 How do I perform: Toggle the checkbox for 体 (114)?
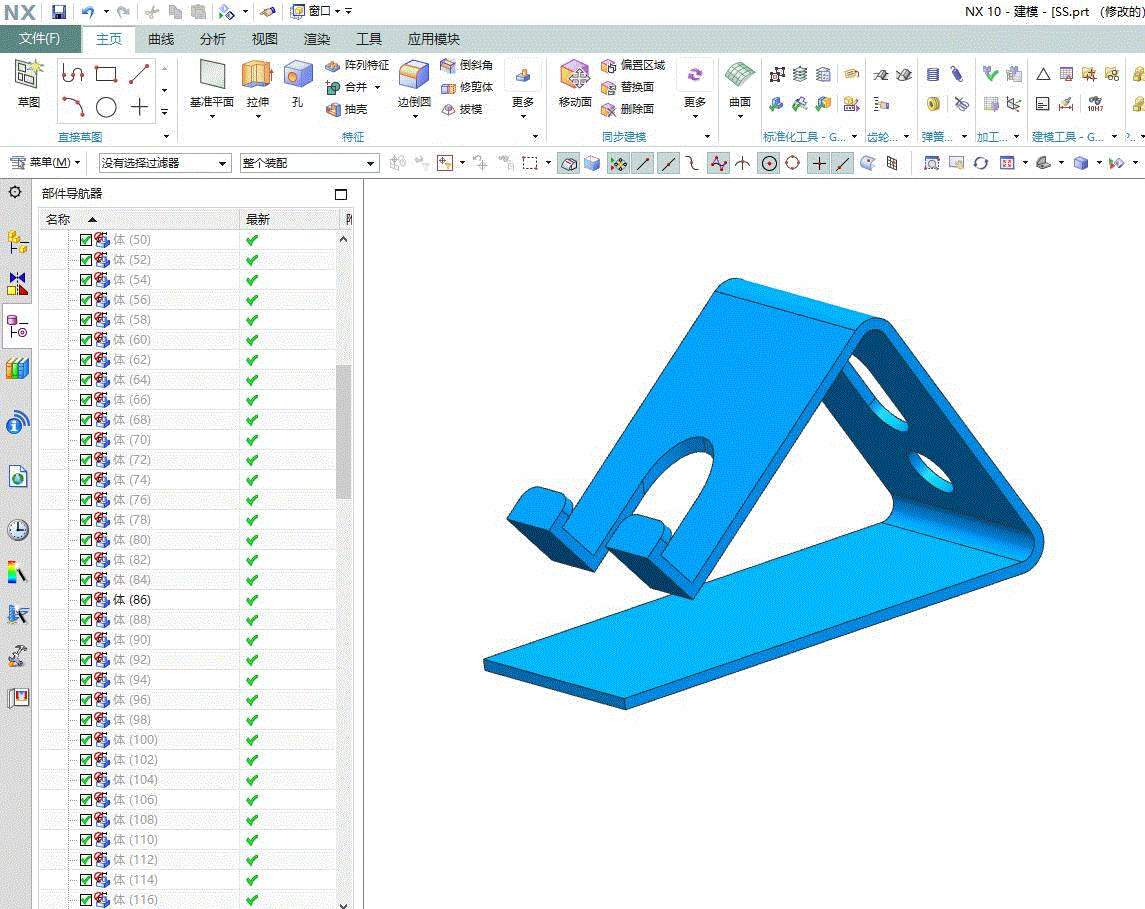(85, 879)
